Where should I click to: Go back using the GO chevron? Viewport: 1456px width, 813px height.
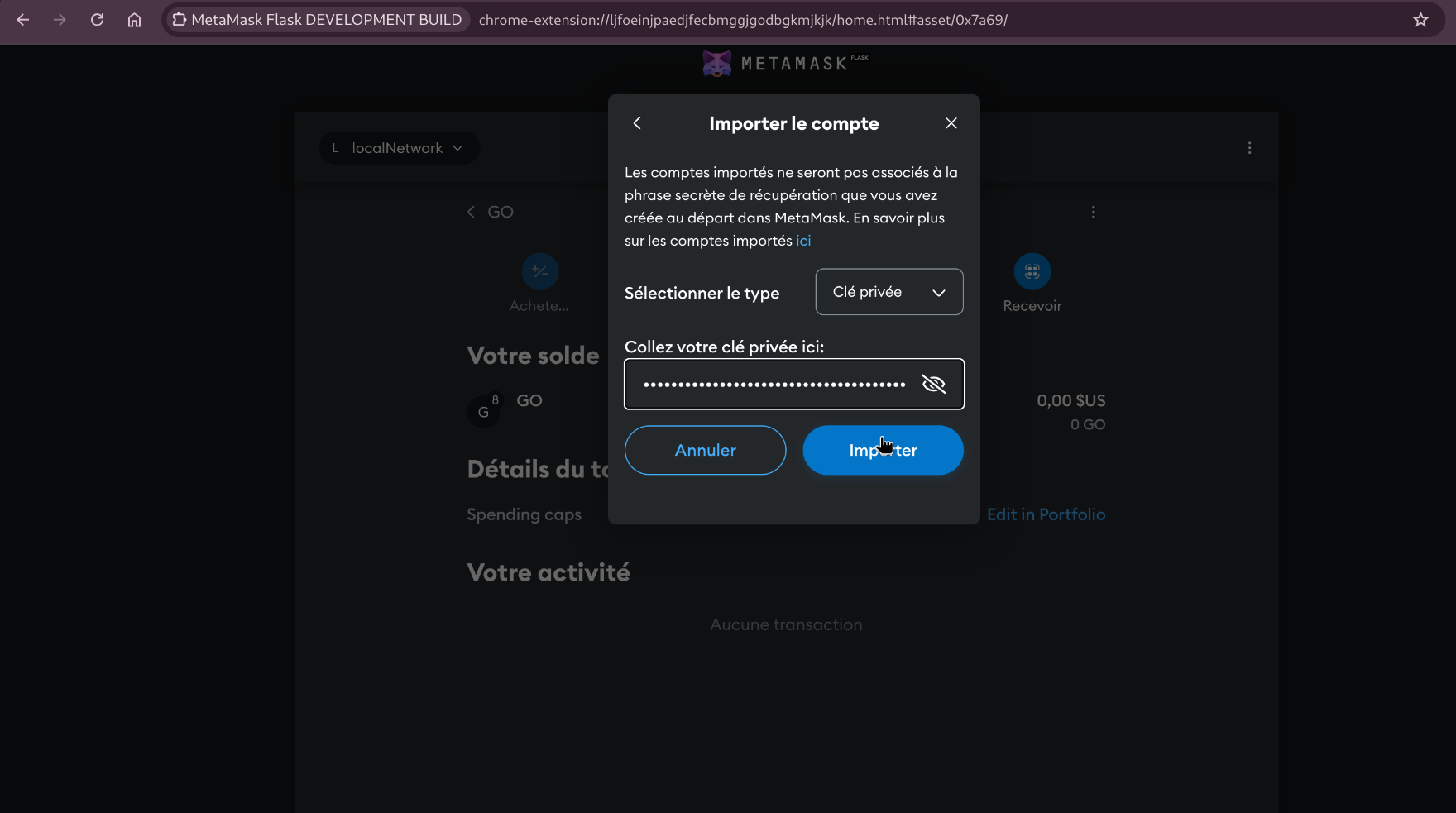point(472,213)
